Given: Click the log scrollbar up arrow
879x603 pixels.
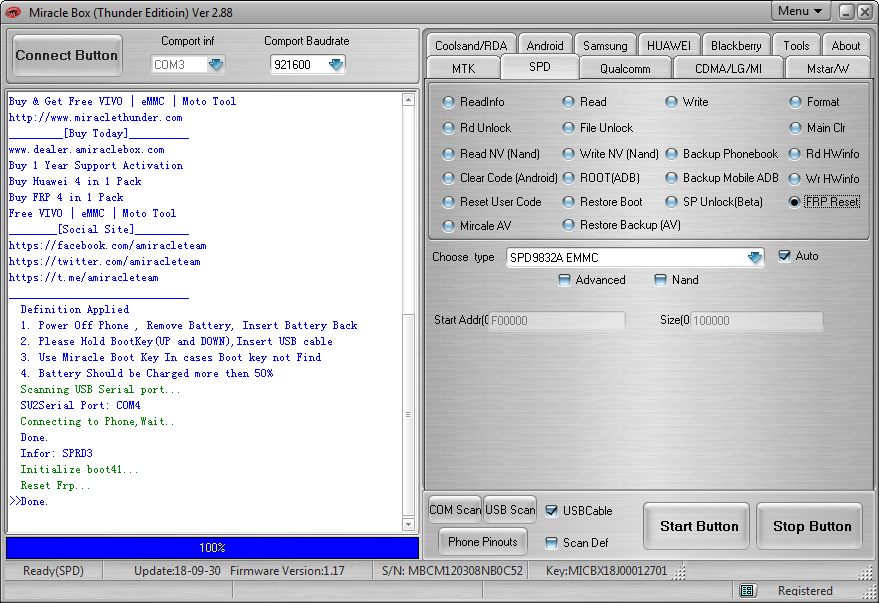Looking at the screenshot, I should [x=408, y=100].
